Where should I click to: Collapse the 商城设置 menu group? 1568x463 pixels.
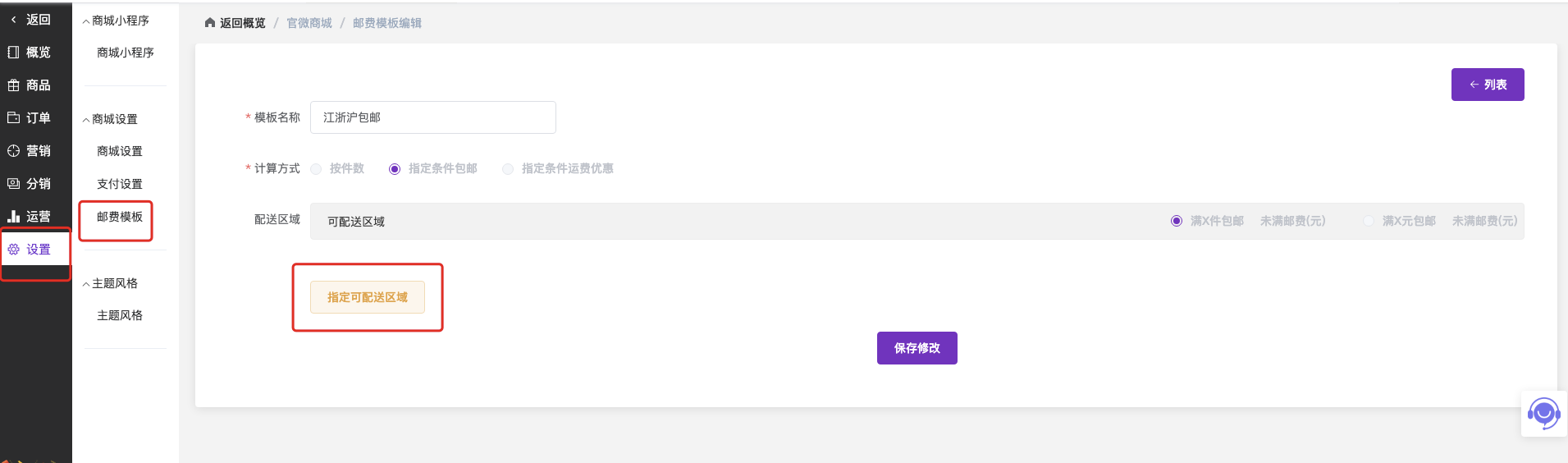pyautogui.click(x=86, y=120)
